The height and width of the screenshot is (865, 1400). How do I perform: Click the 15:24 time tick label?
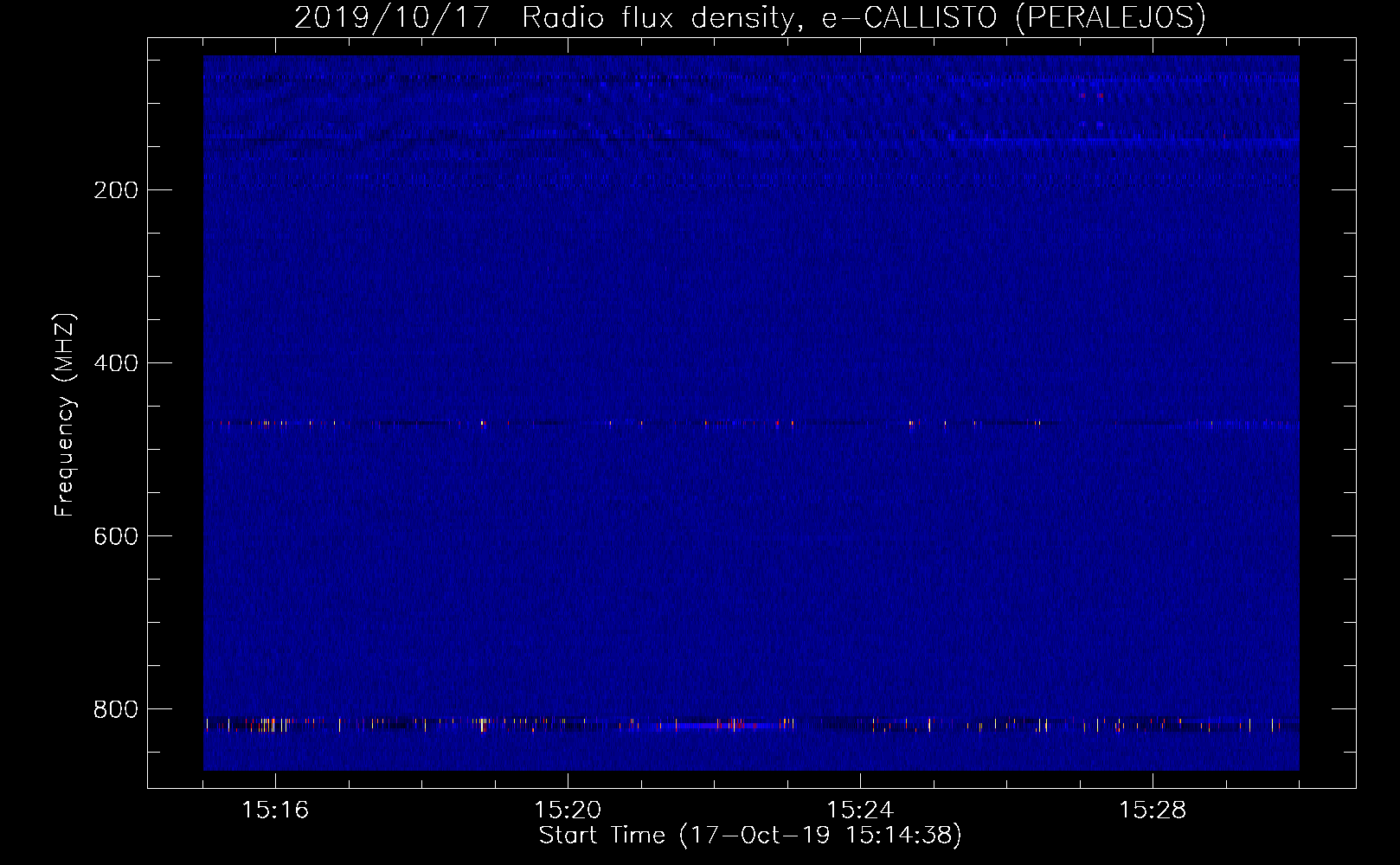pos(860,811)
